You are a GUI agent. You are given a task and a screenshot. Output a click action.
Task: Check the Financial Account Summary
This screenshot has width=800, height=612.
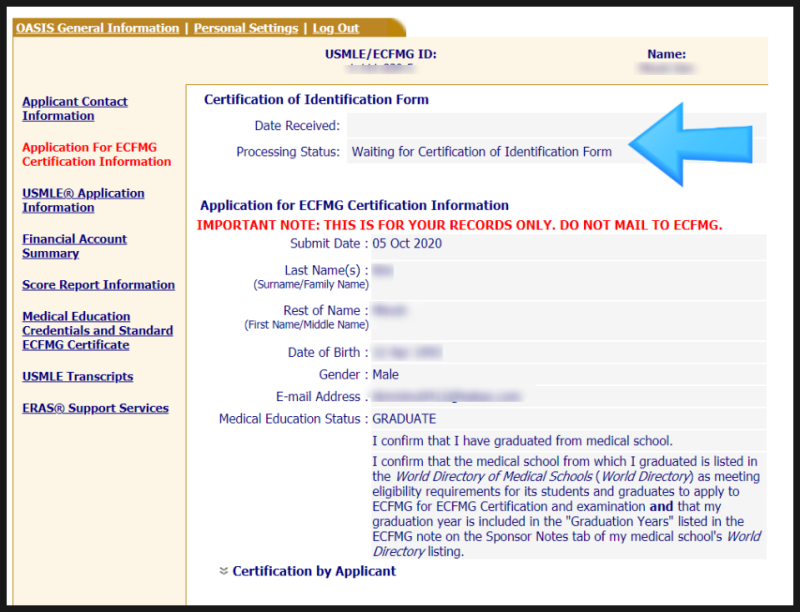tap(74, 247)
